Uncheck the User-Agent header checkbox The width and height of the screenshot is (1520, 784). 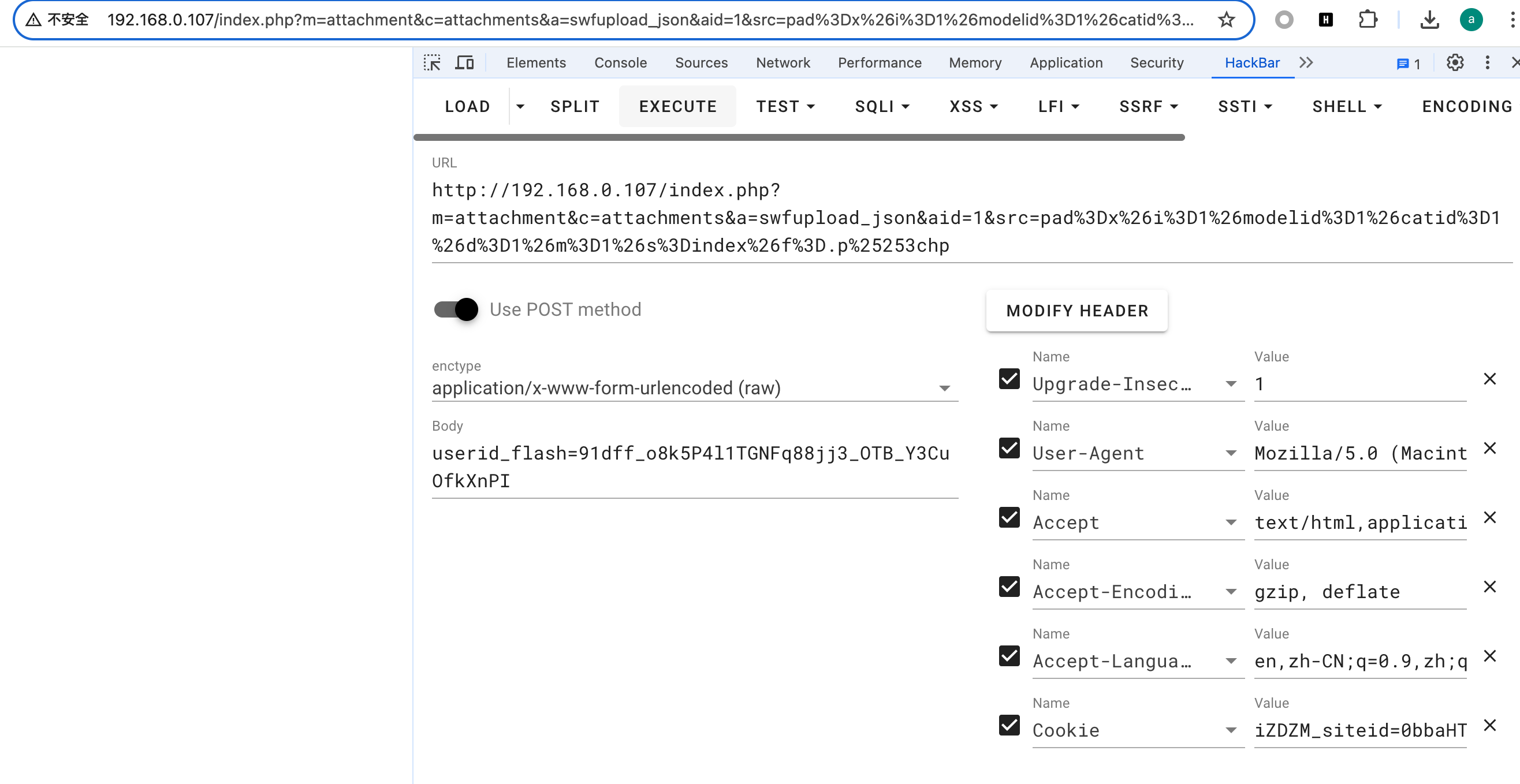1009,449
